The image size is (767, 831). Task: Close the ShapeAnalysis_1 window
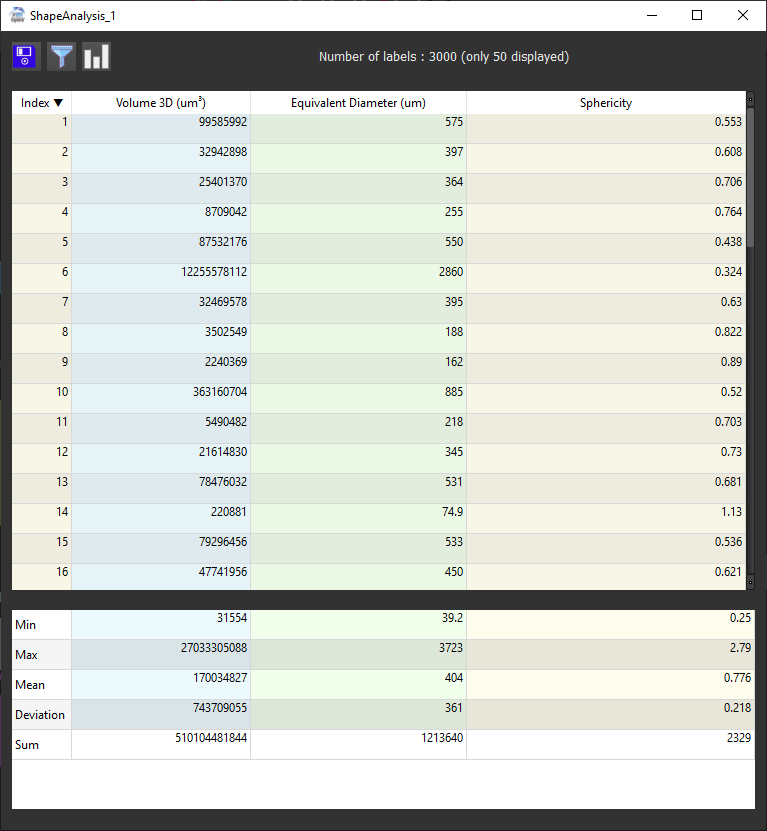click(x=743, y=15)
